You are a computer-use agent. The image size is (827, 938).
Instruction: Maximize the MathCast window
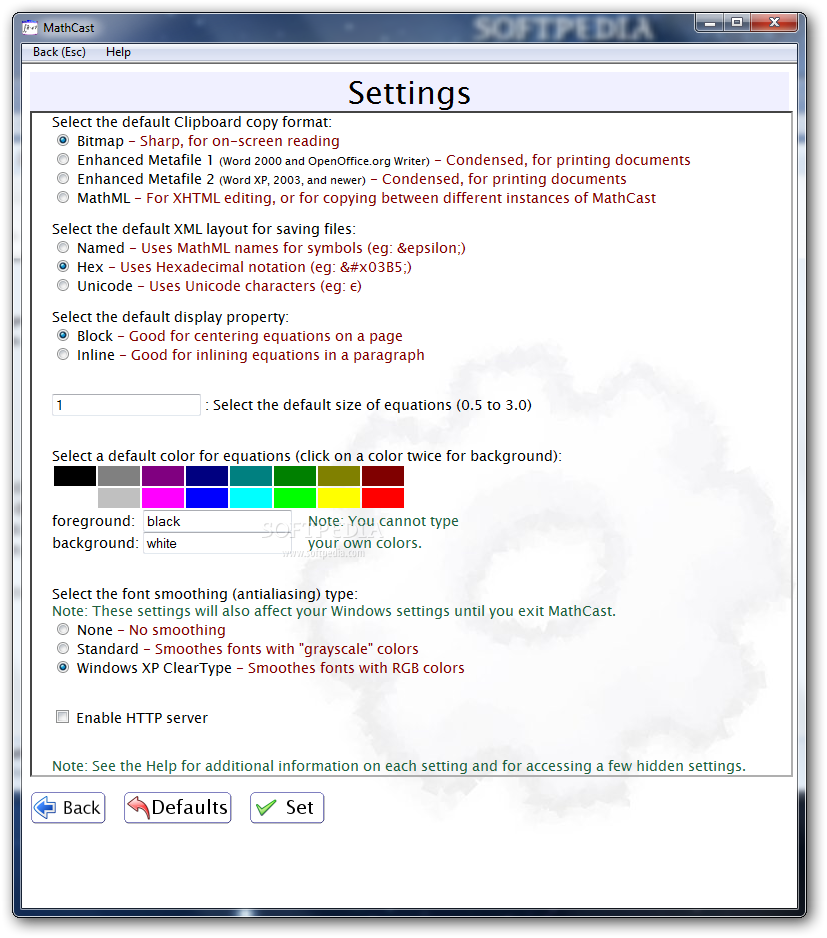[x=737, y=23]
